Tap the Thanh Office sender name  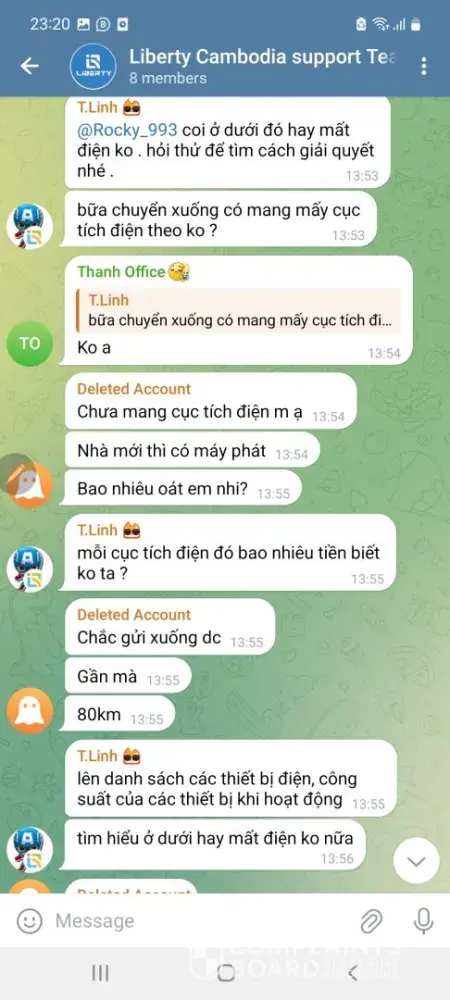[121, 272]
